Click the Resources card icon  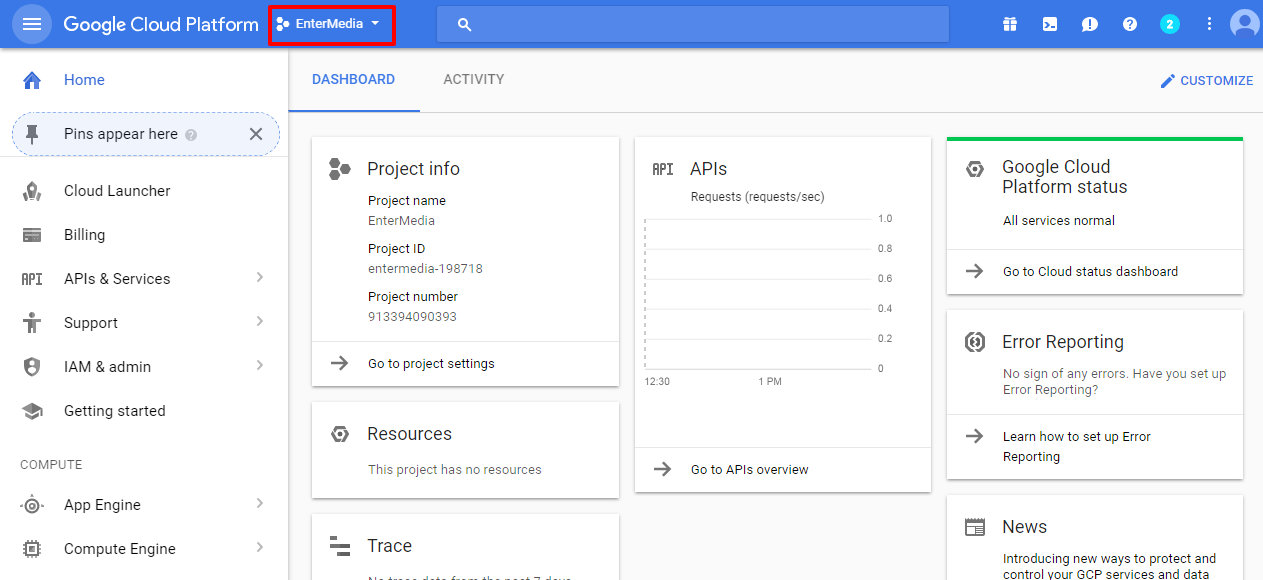click(340, 434)
